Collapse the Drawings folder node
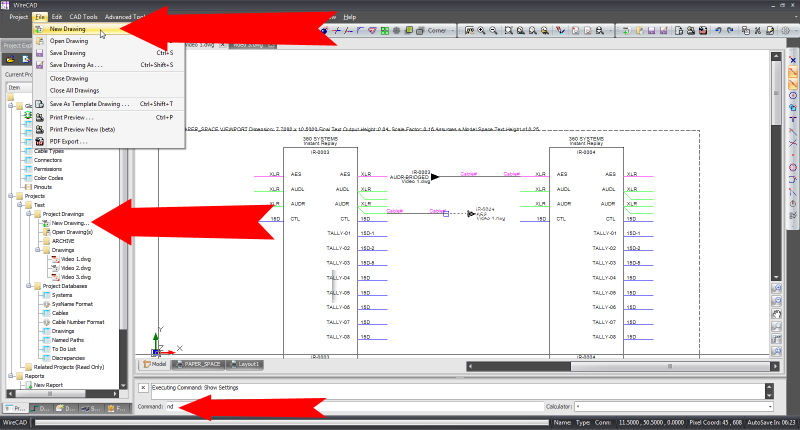The image size is (800, 430). [x=38, y=250]
